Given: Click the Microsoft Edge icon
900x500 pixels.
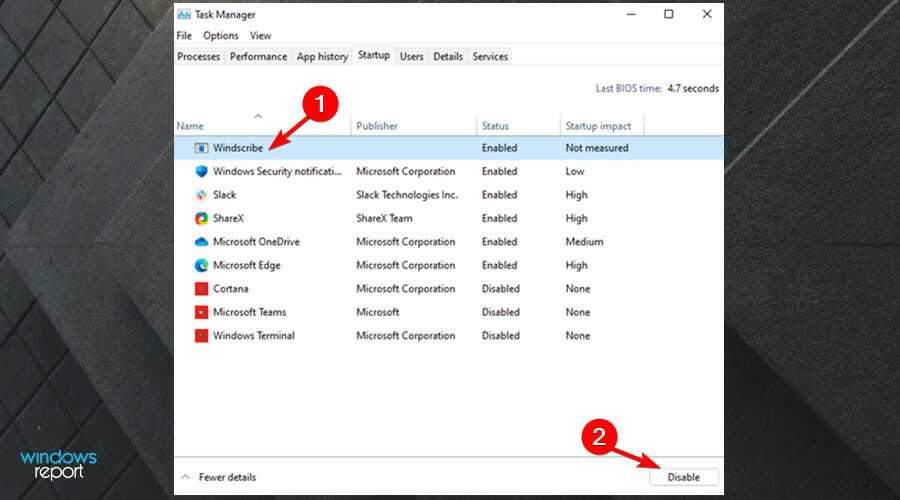Looking at the screenshot, I should click(x=201, y=266).
